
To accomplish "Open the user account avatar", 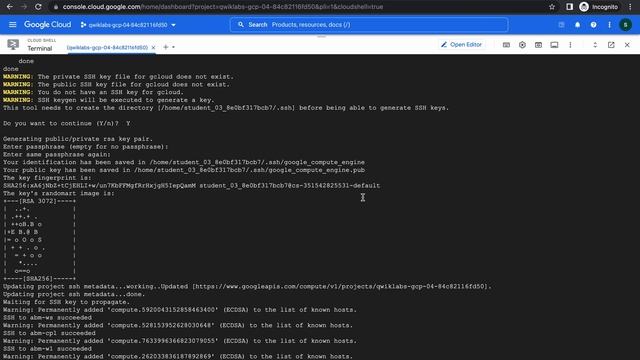I will pos(625,25).
